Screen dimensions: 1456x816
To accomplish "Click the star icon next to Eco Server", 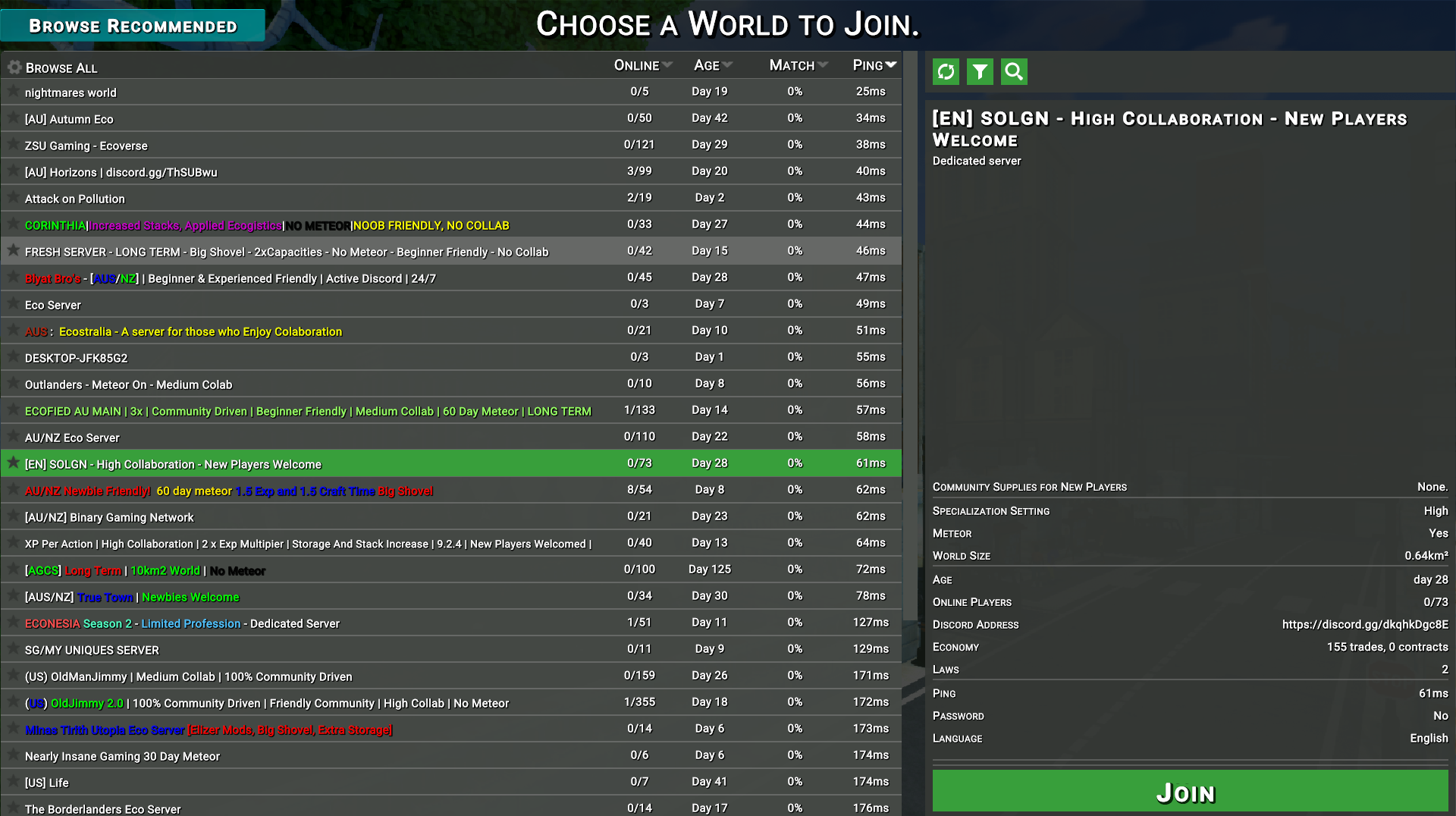I will (13, 304).
